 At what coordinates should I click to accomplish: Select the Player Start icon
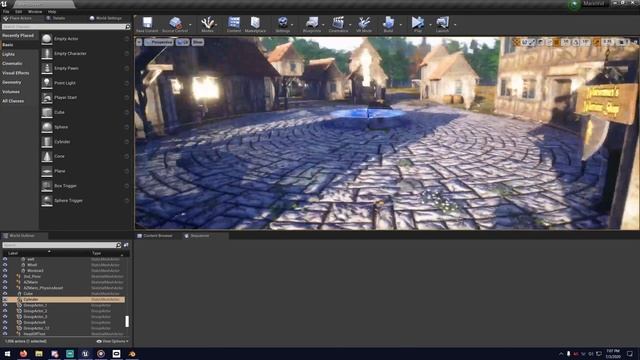[x=47, y=98]
